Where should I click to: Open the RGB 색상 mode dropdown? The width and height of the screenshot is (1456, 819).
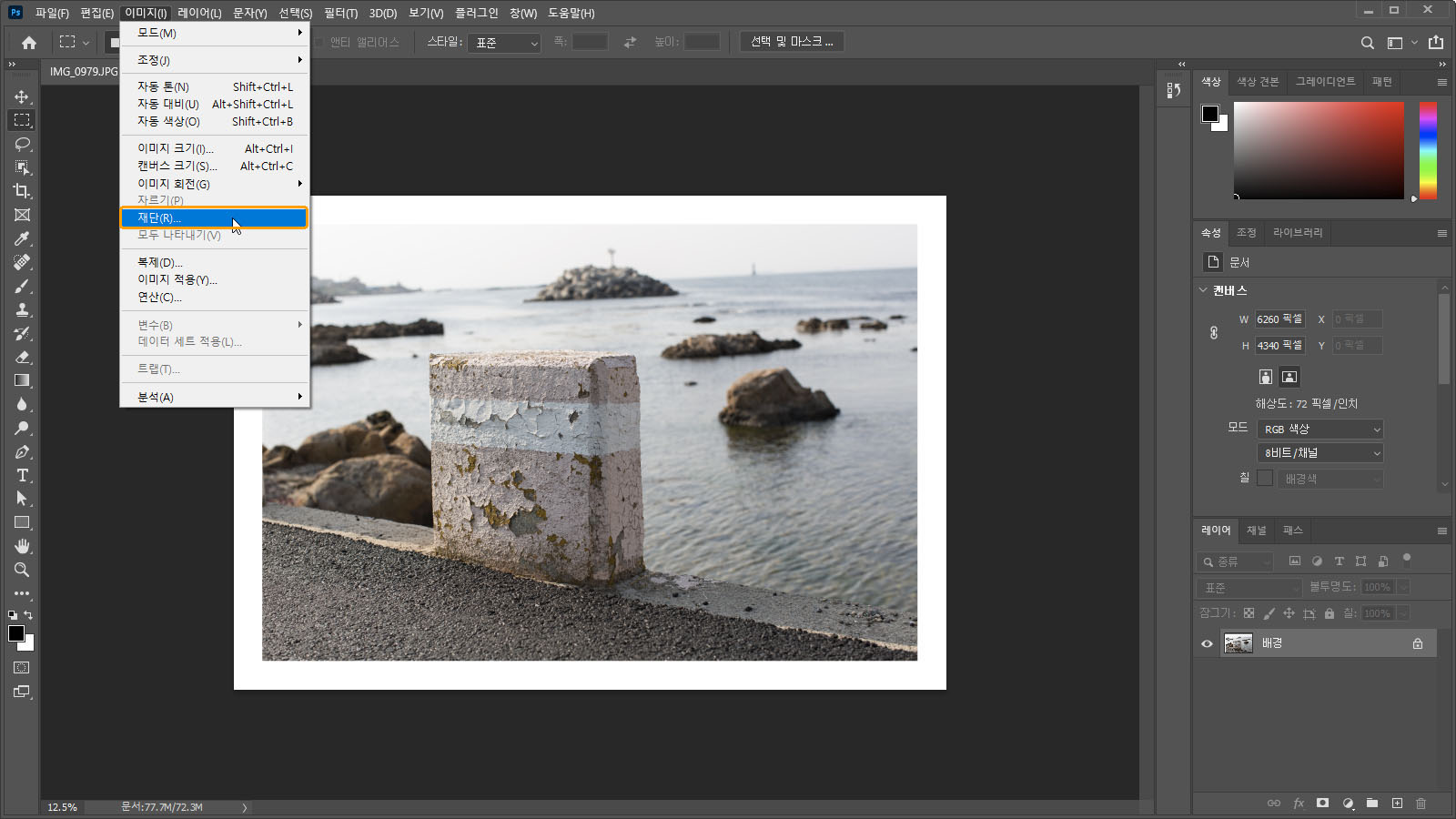tap(1320, 430)
